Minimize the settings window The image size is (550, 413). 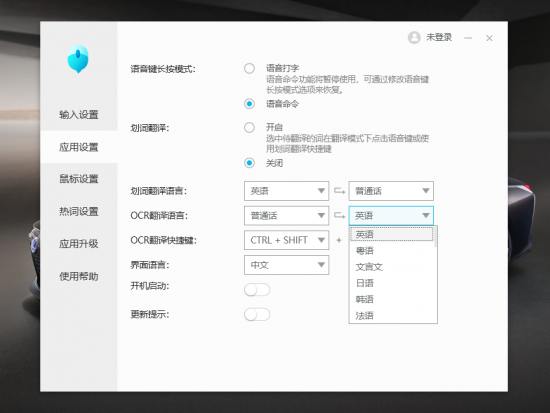[468, 38]
